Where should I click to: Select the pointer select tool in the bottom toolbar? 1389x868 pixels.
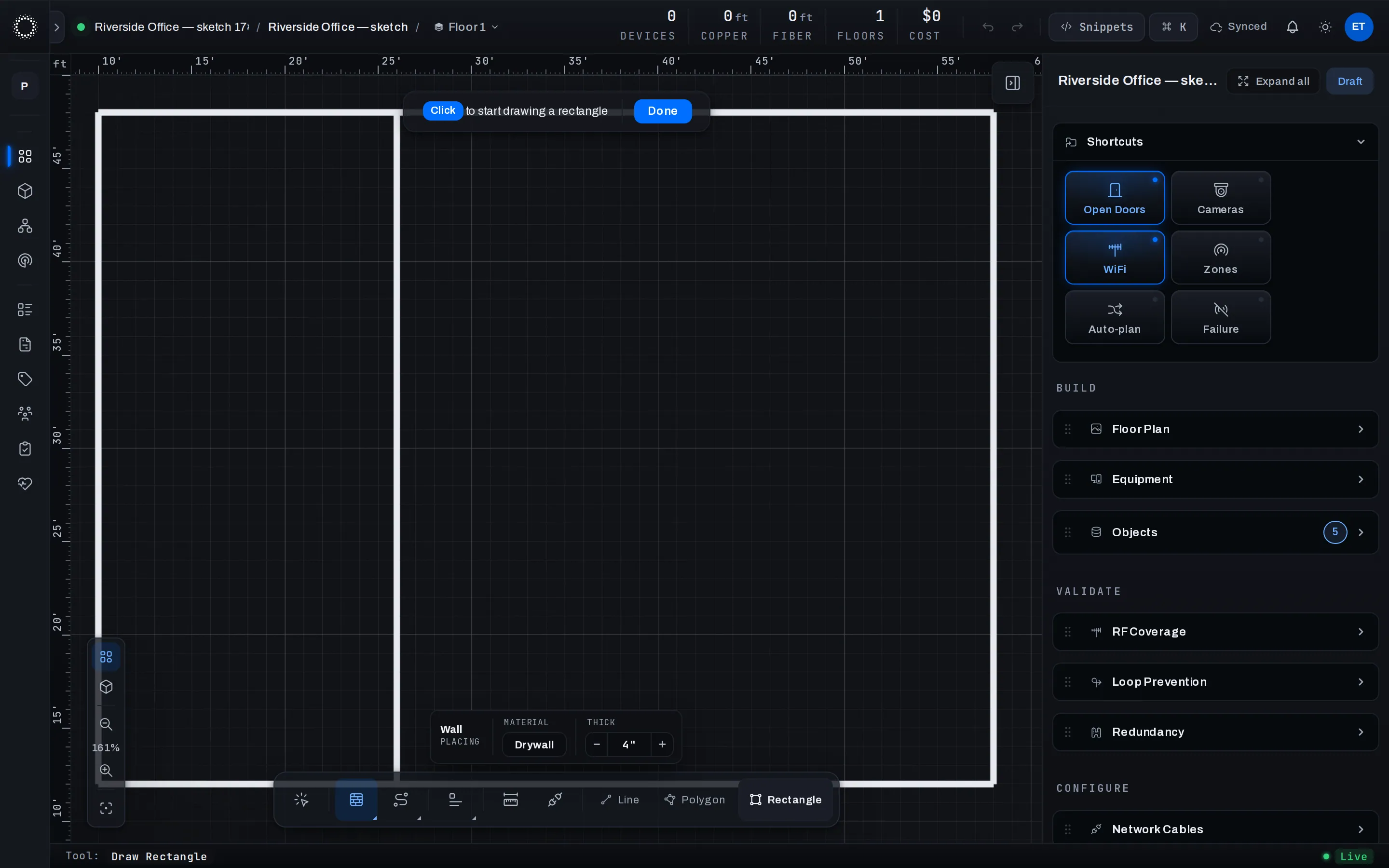pyautogui.click(x=301, y=800)
